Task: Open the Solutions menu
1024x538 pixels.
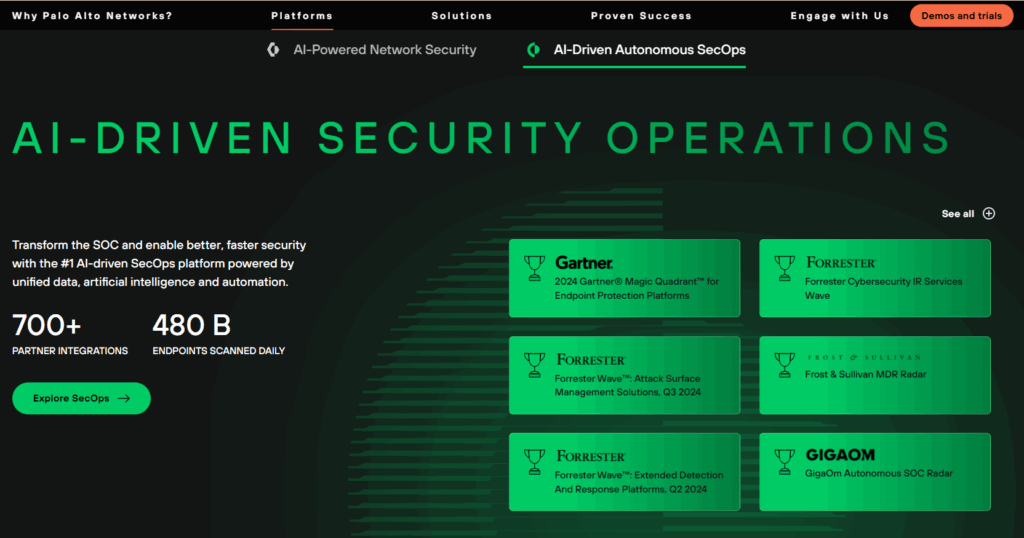Action: pyautogui.click(x=462, y=16)
